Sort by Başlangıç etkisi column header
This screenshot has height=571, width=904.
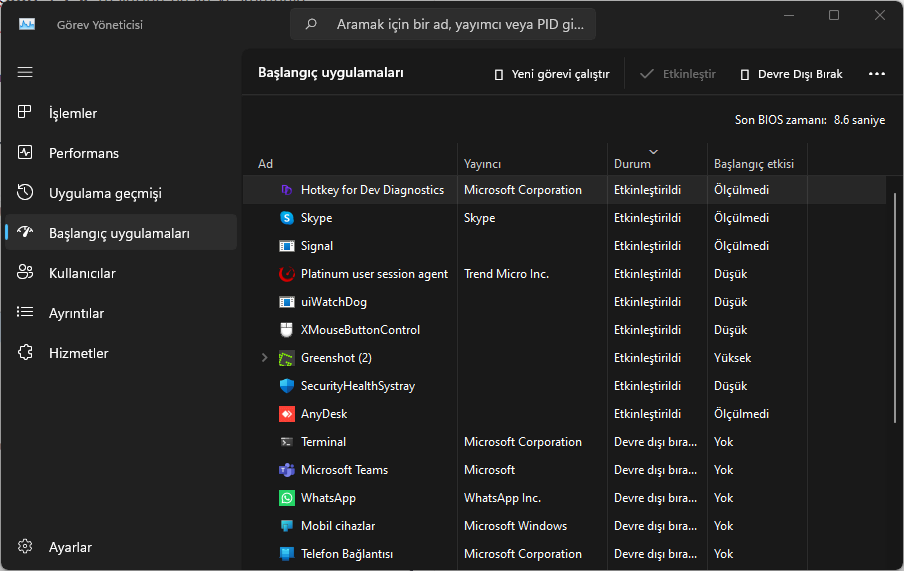754,164
